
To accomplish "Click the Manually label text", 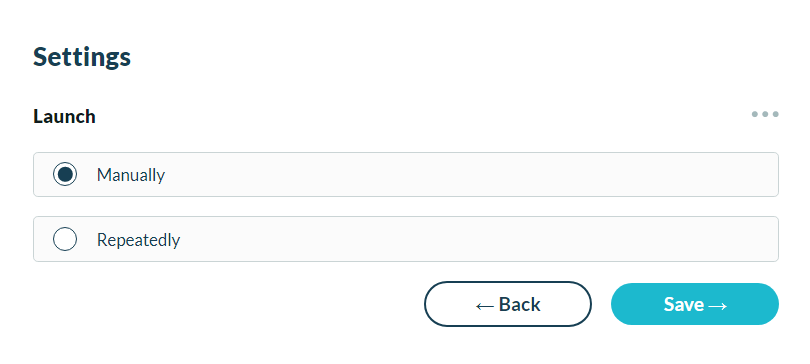I will pos(131,175).
